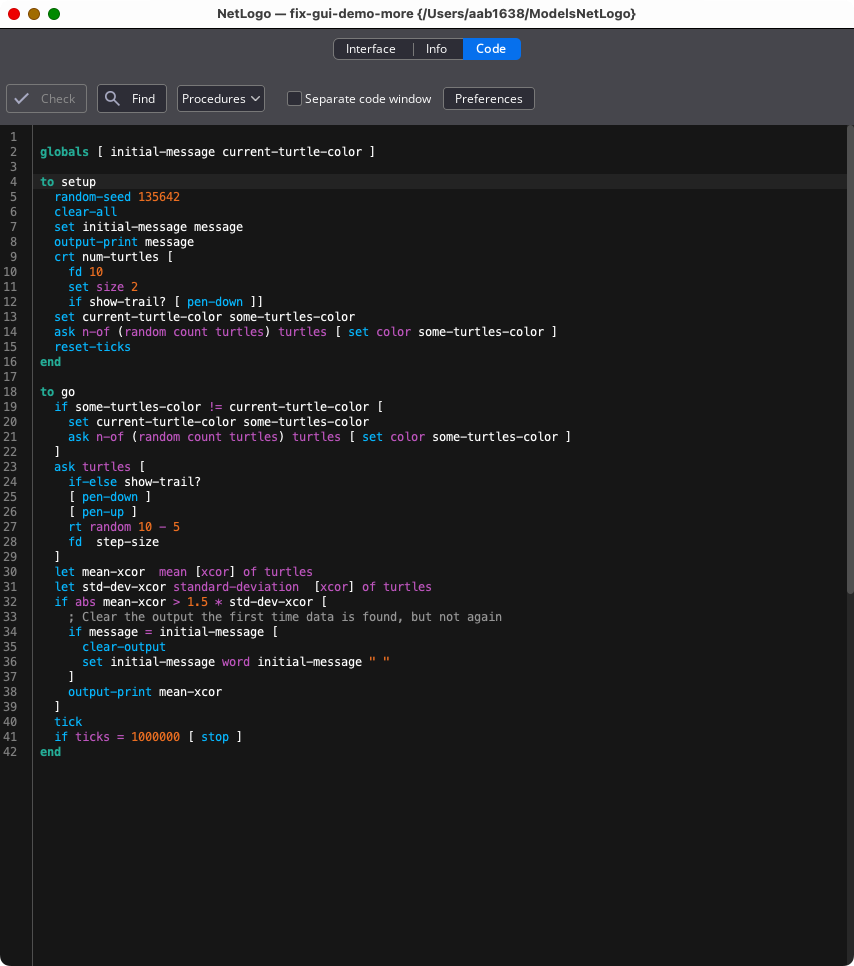The image size is (854, 966).
Task: Minimize the window using yellow button
Action: [34, 14]
